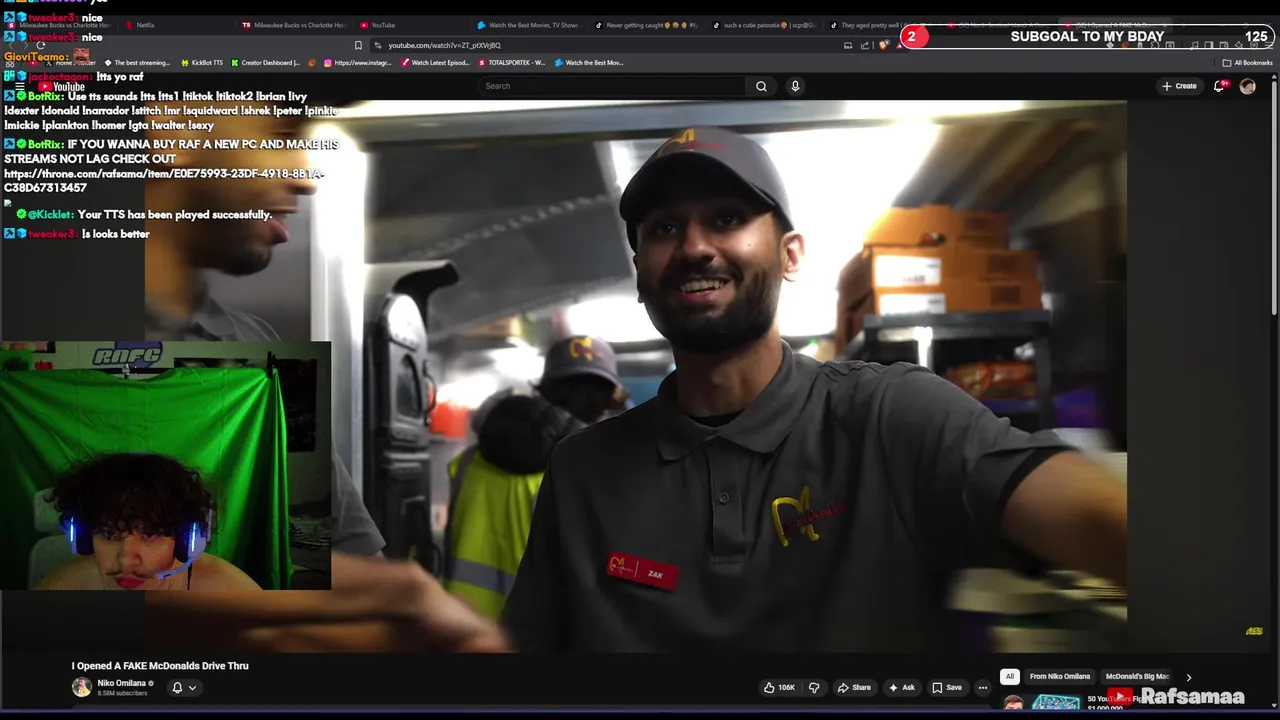This screenshot has height=720, width=1280.
Task: Click the bookmark icon beside the URL
Action: point(358,45)
